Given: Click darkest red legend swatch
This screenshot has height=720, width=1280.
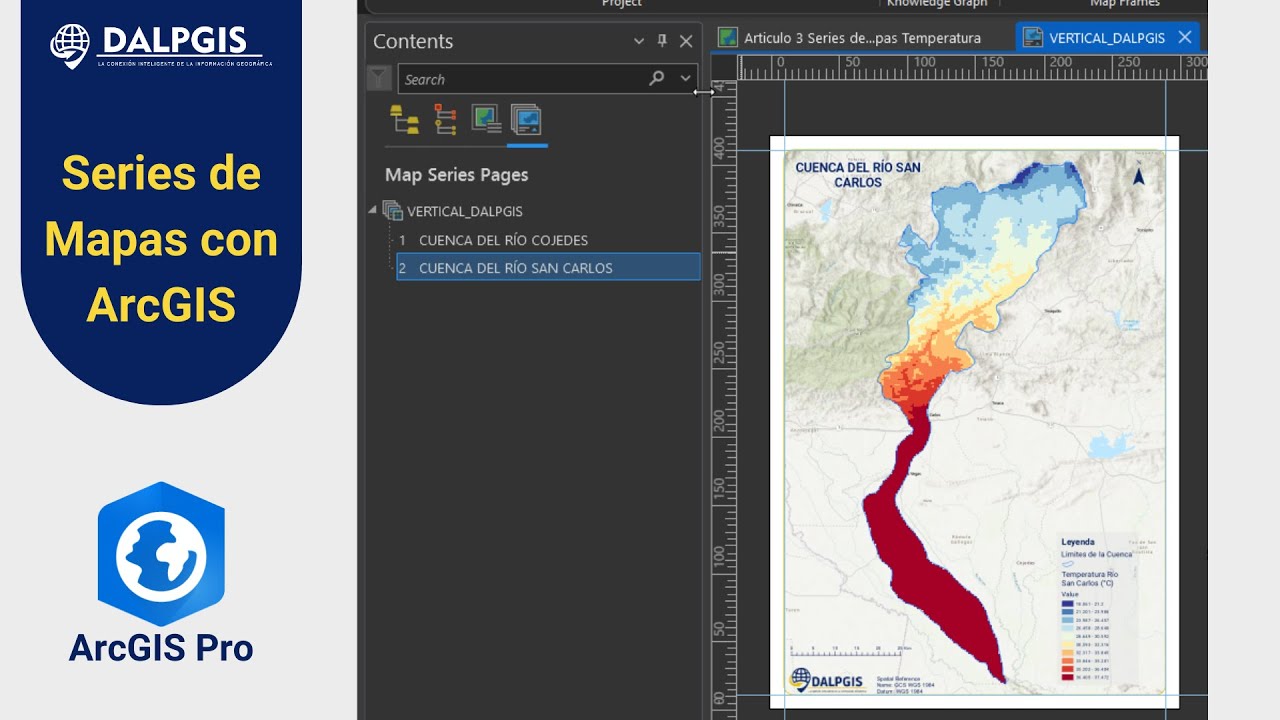Looking at the screenshot, I should pos(1069,677).
